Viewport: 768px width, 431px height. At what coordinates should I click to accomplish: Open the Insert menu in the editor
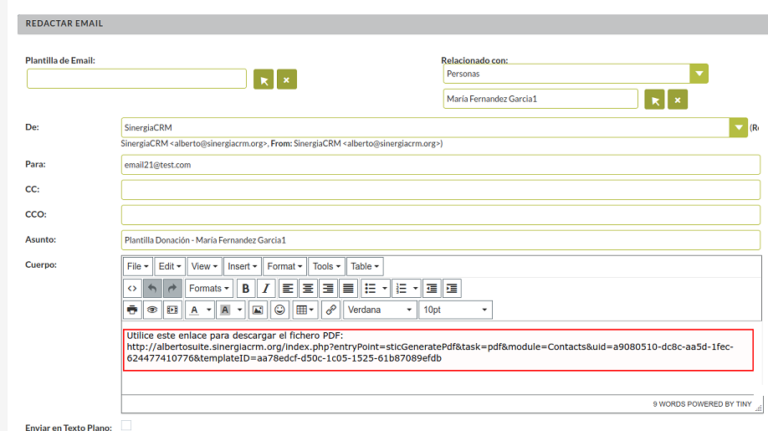[x=242, y=266]
